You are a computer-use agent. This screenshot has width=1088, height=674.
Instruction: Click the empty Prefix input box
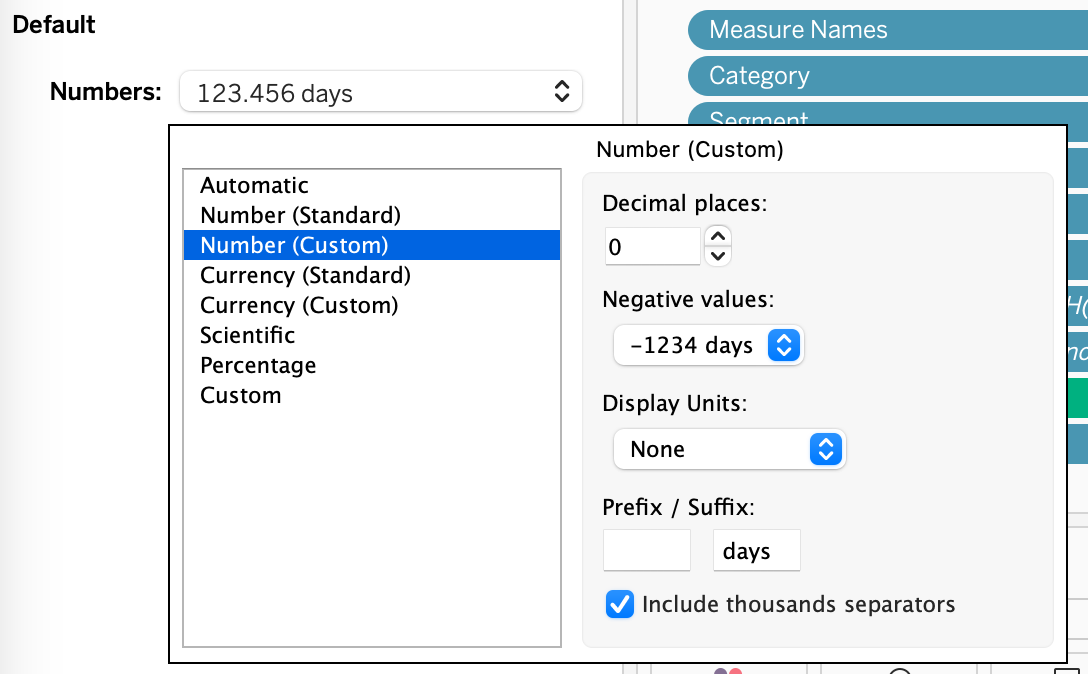tap(646, 549)
